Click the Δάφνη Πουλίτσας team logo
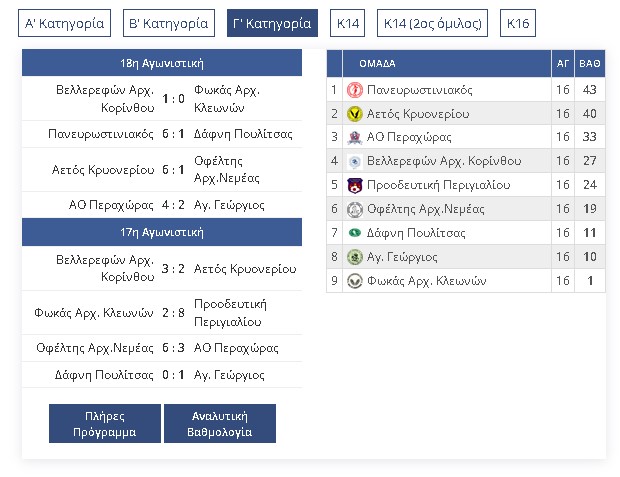Screen dimensions: 620x477 354,233
